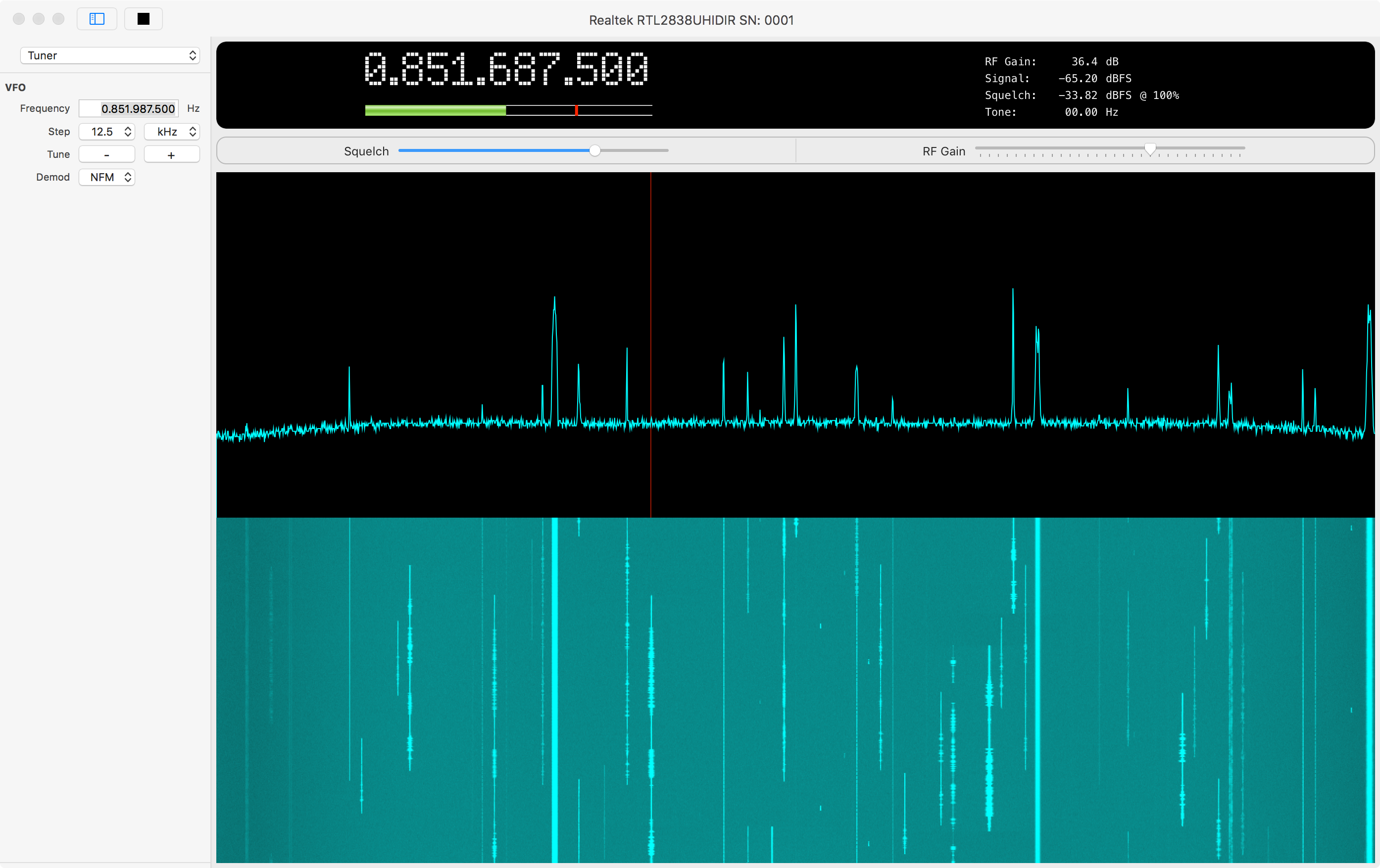Click the VFO Frequency input field

tap(129, 108)
